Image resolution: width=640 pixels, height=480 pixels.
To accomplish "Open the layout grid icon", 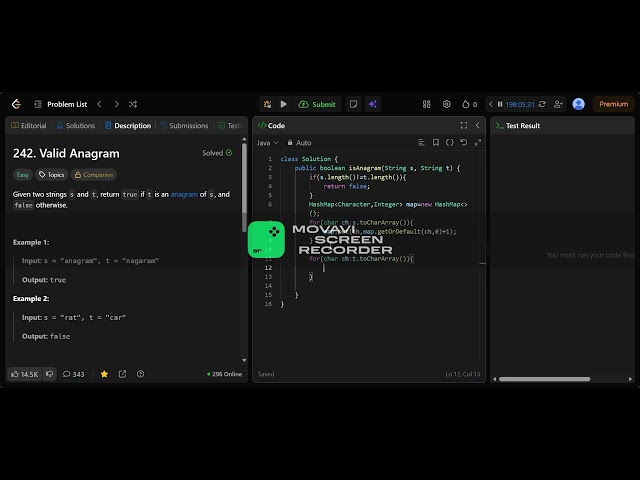I will 427,104.
